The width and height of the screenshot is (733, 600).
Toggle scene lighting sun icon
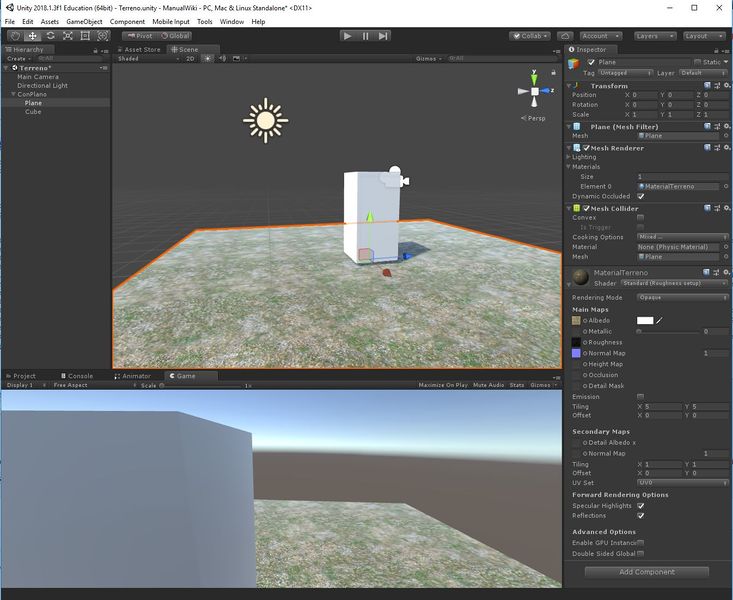208,58
